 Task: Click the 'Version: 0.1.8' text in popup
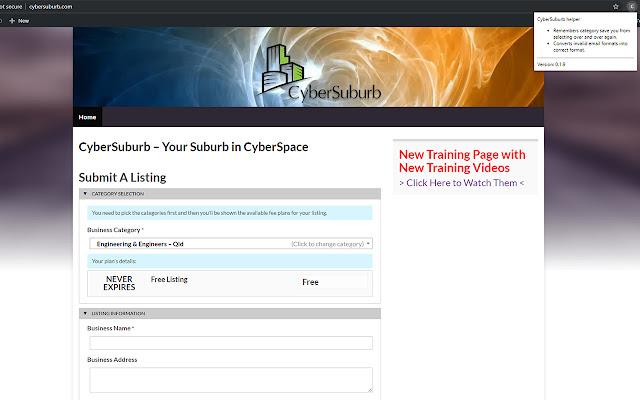(x=551, y=64)
